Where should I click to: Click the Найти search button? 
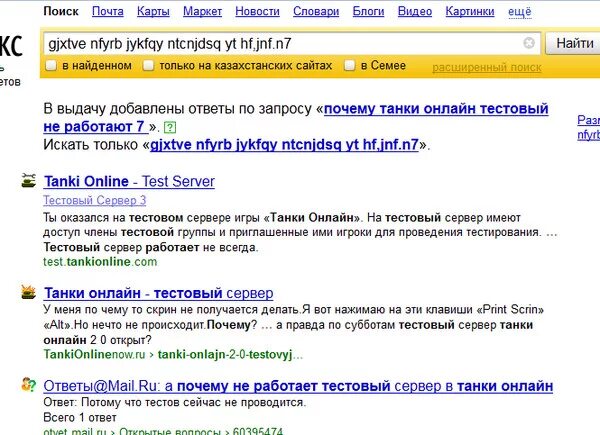pos(574,43)
